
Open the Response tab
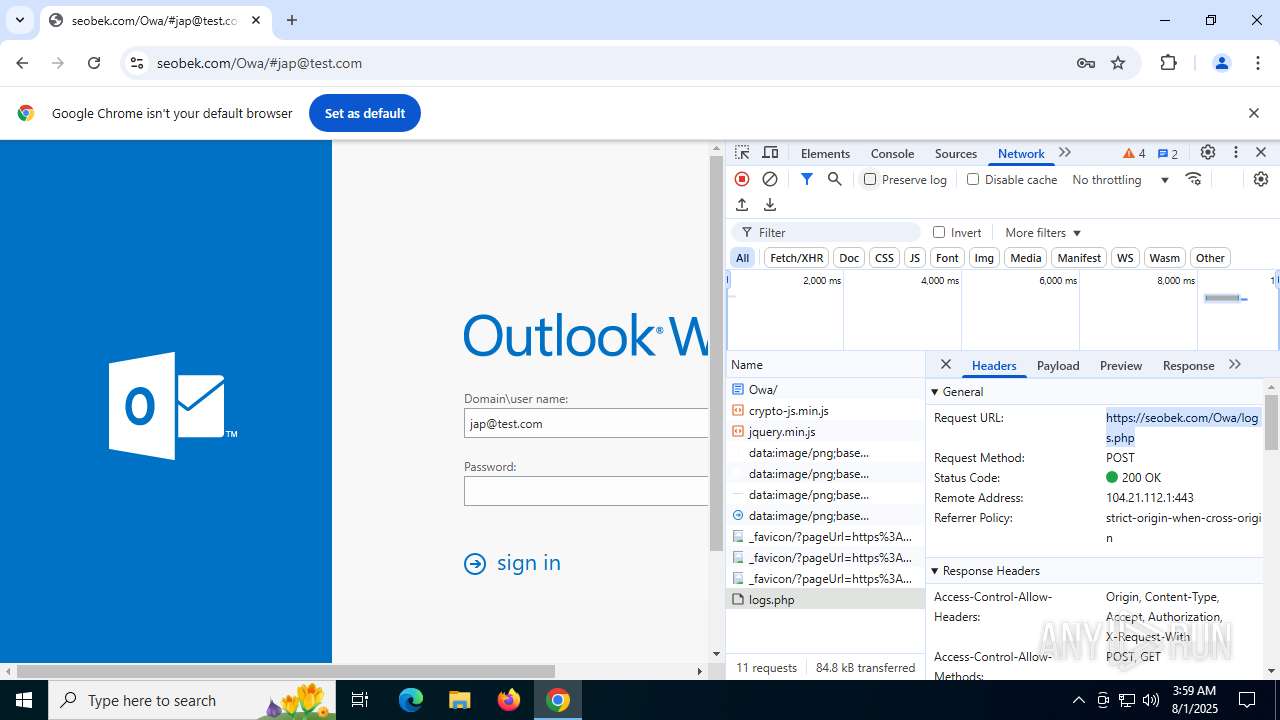tap(1188, 366)
